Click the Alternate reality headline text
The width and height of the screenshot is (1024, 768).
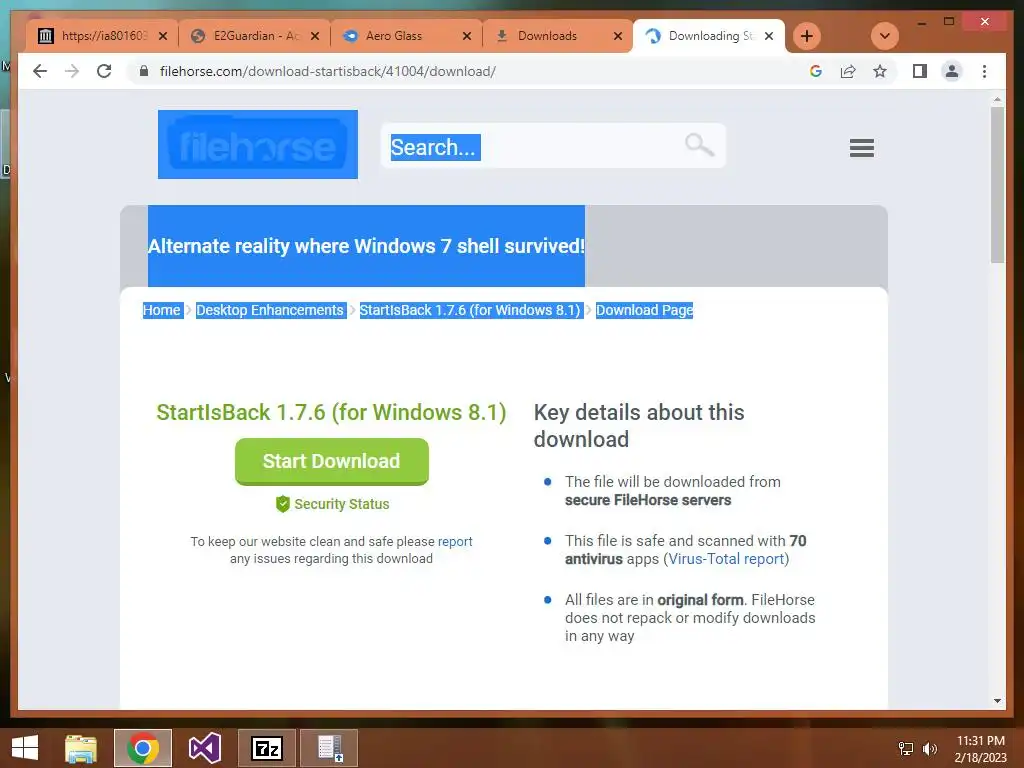366,246
